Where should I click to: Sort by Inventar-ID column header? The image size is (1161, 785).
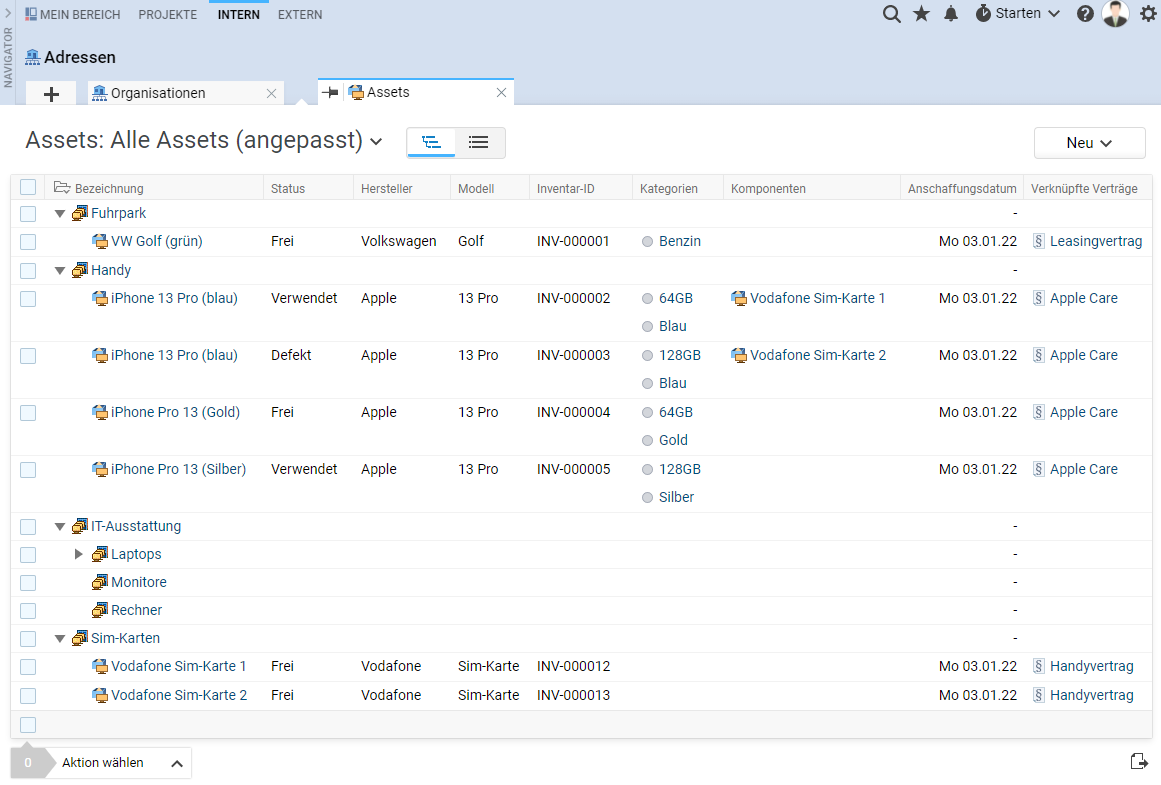565,189
